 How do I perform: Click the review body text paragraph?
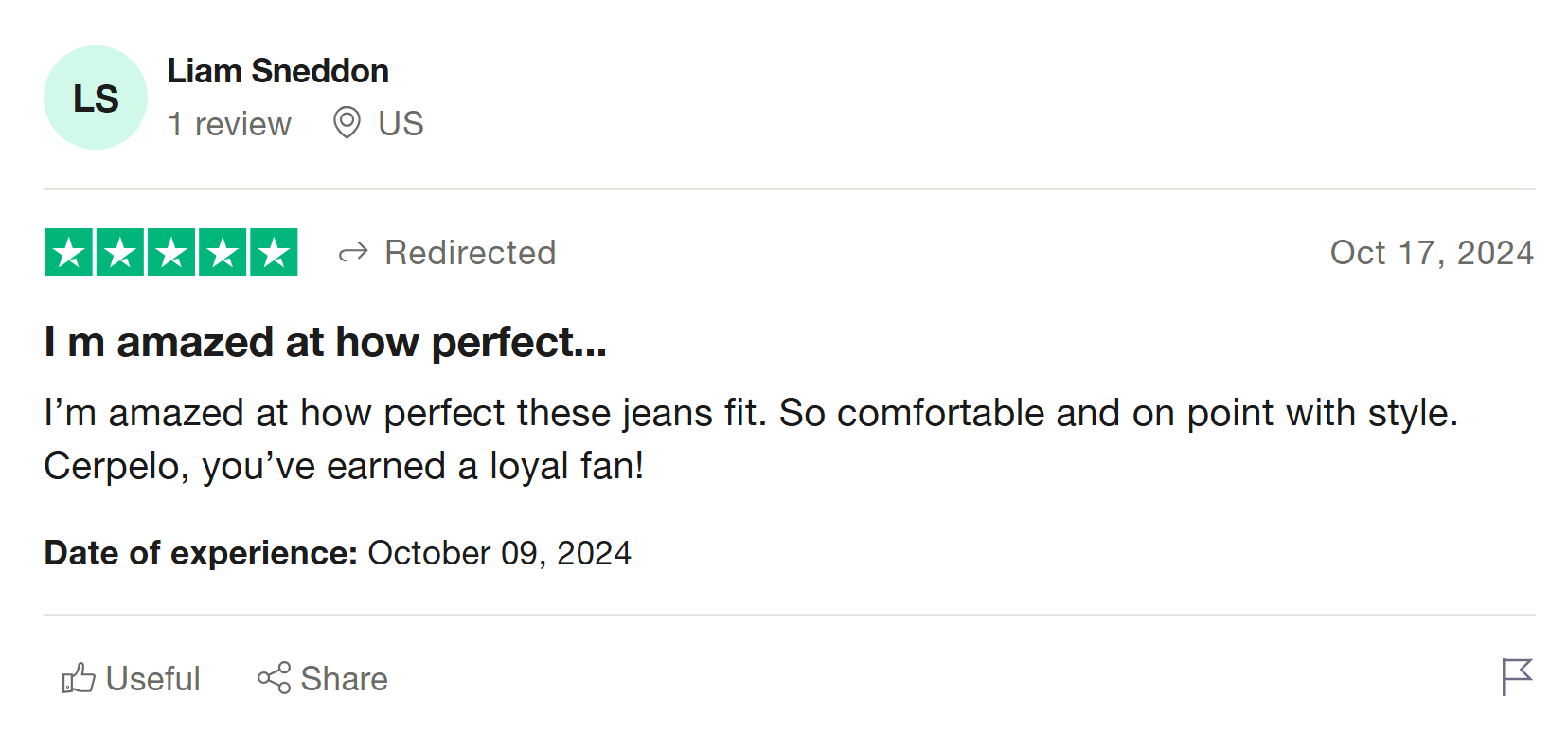click(x=750, y=439)
